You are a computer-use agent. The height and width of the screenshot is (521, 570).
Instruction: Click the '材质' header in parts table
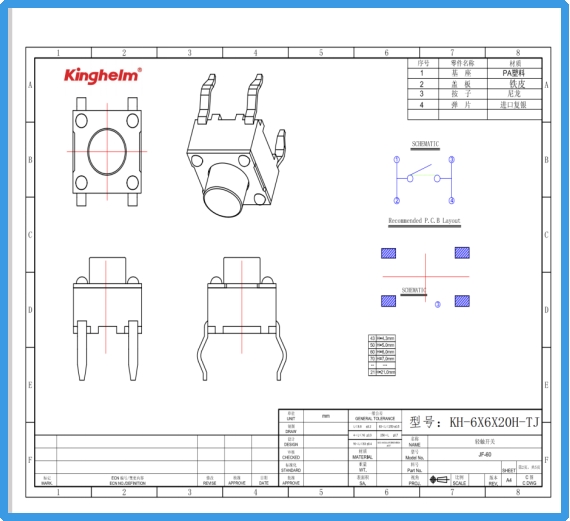coord(515,63)
